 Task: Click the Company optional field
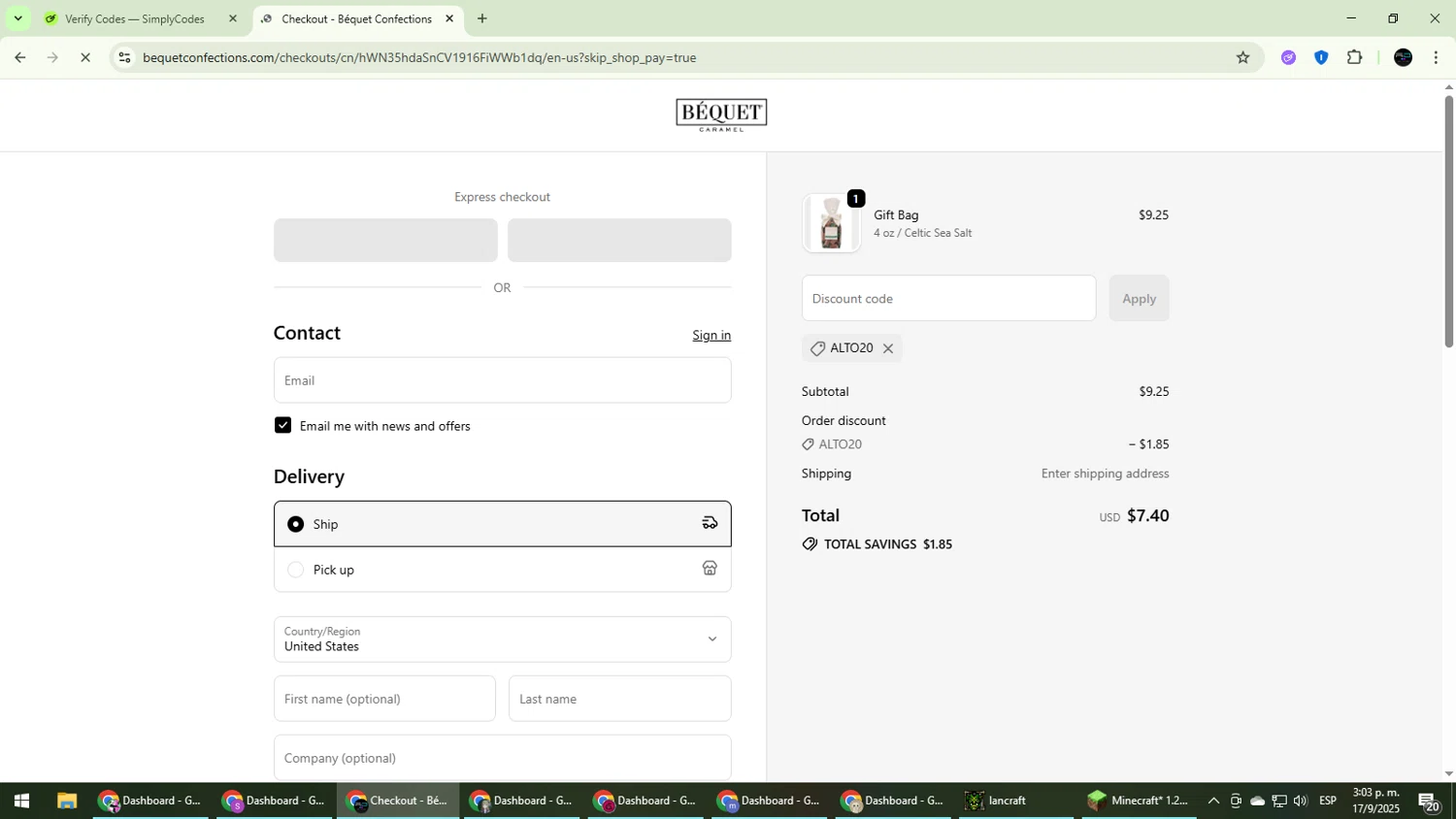(x=502, y=758)
